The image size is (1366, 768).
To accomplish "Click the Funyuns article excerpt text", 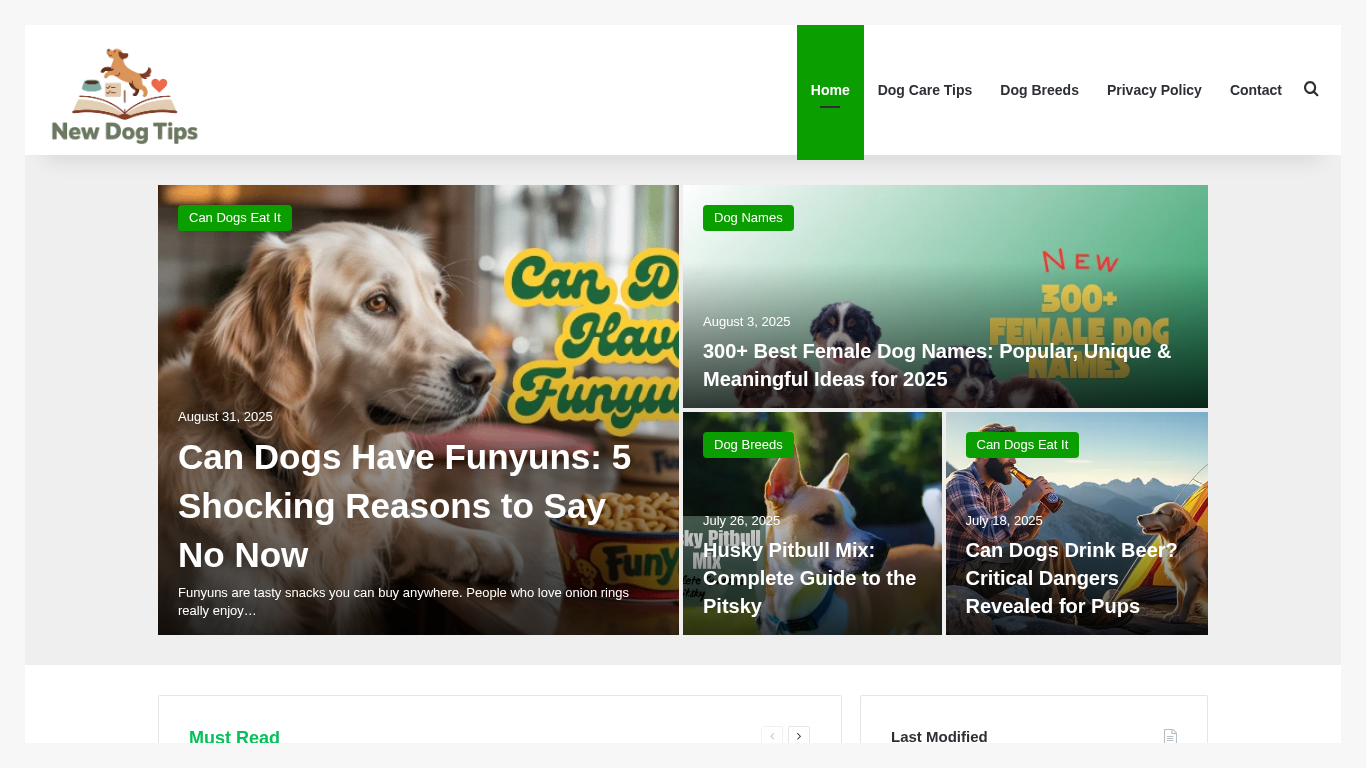I will 403,601.
